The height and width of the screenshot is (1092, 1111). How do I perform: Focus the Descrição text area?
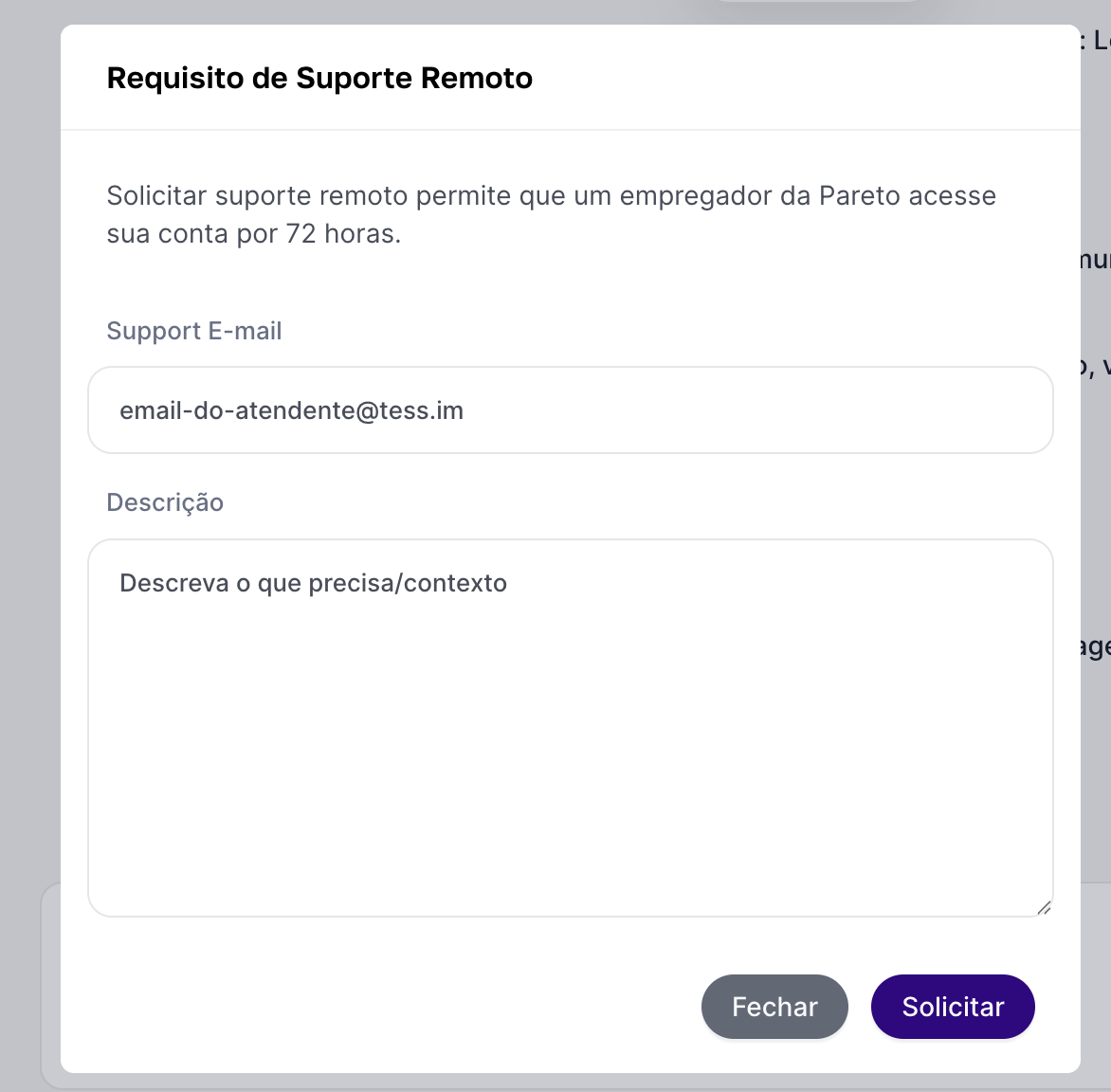pyautogui.click(x=569, y=727)
